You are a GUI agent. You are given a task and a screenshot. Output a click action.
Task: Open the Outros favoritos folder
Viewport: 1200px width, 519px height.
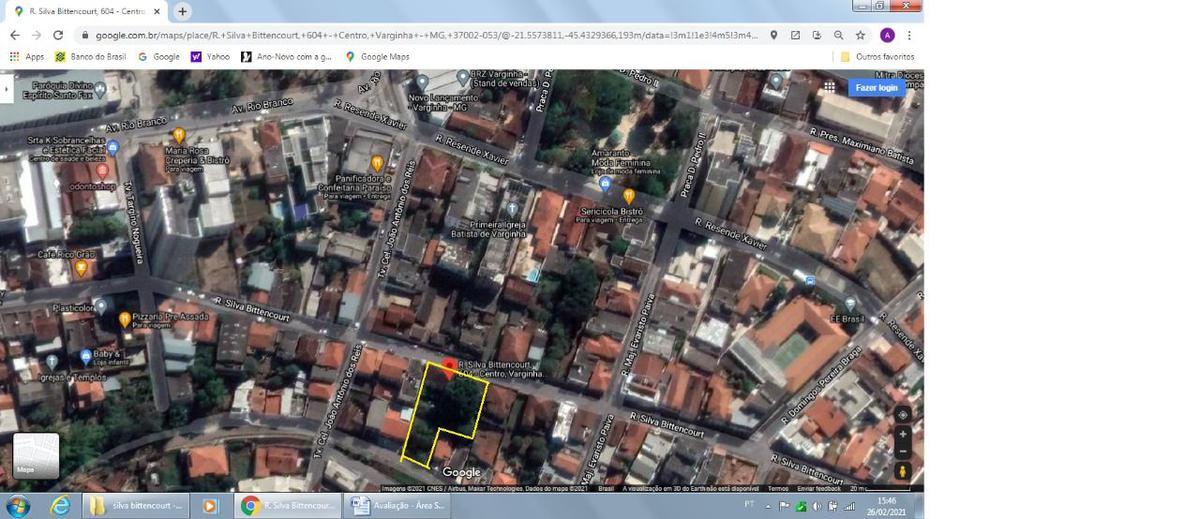877,57
